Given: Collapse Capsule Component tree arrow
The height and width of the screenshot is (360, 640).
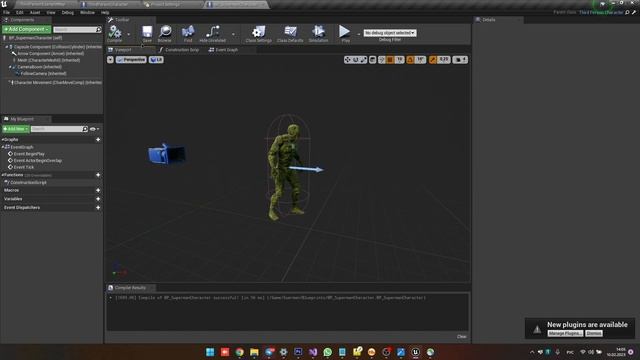Looking at the screenshot, I should [7, 47].
